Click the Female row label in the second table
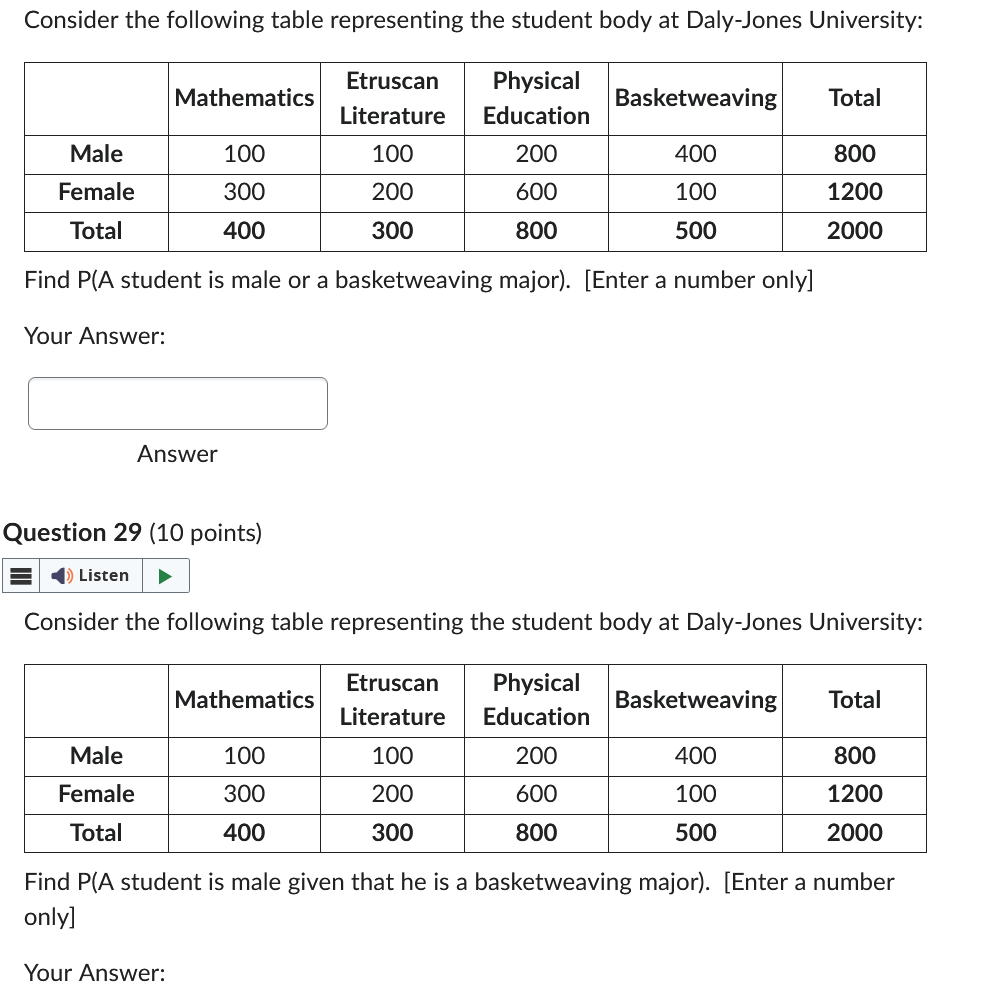The width and height of the screenshot is (983, 996). (95, 794)
